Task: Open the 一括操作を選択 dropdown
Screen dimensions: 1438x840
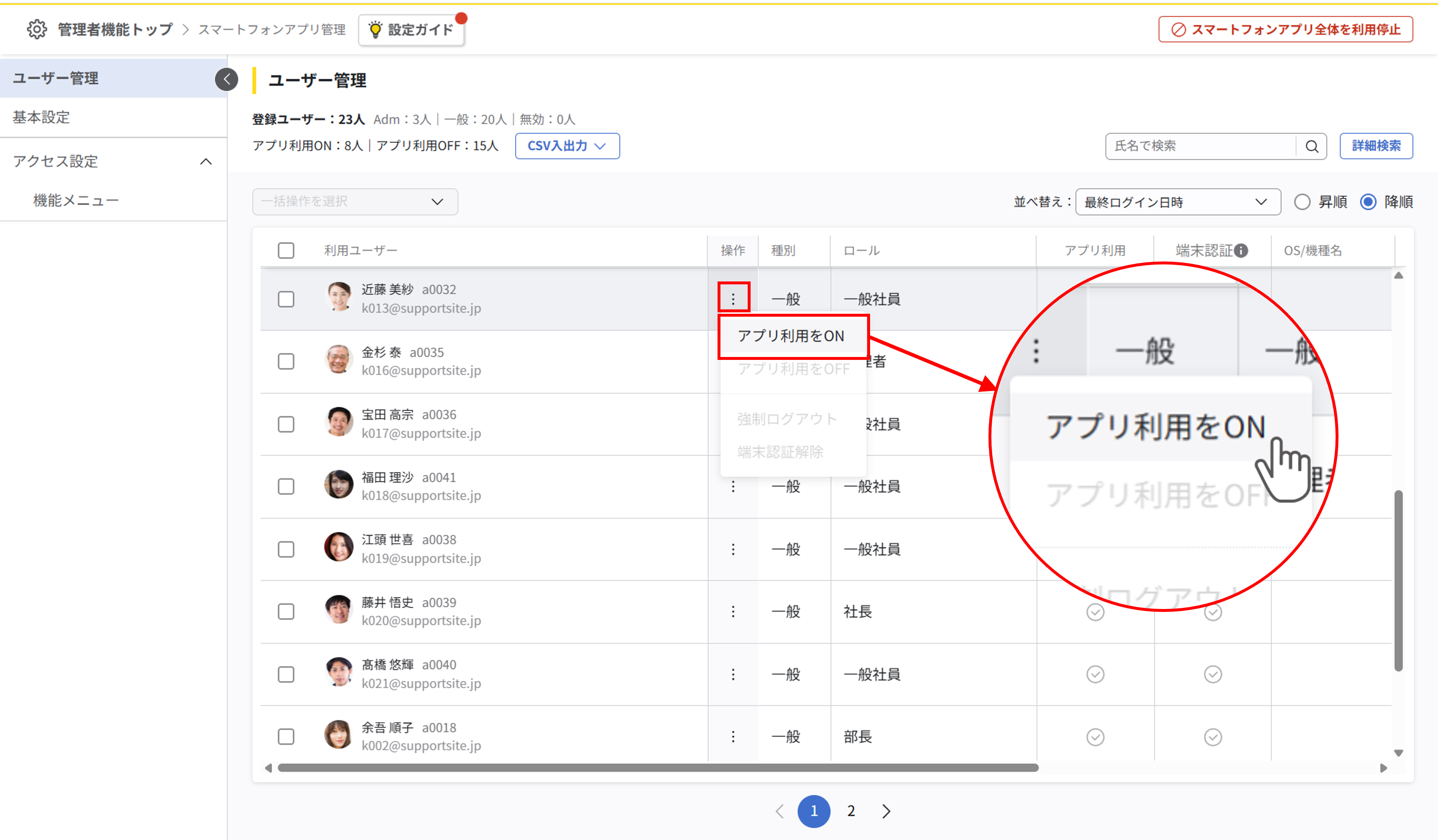Action: pos(355,202)
